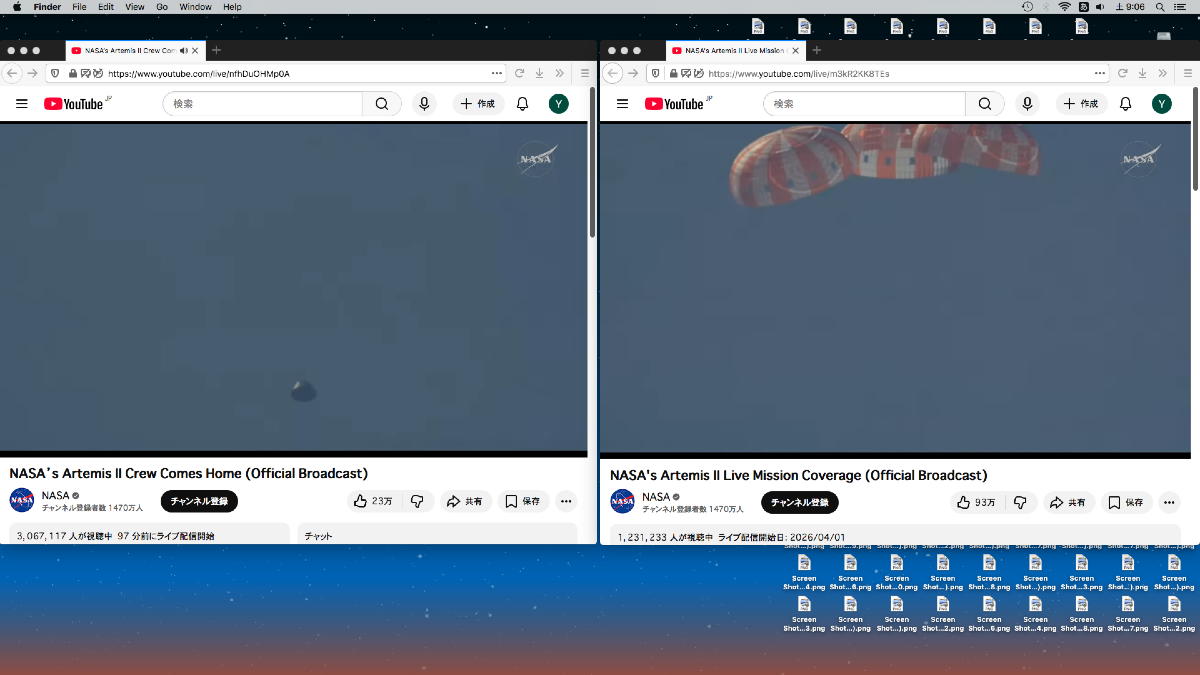
Task: Open Firefox hamburger menu in left window
Action: (x=584, y=73)
